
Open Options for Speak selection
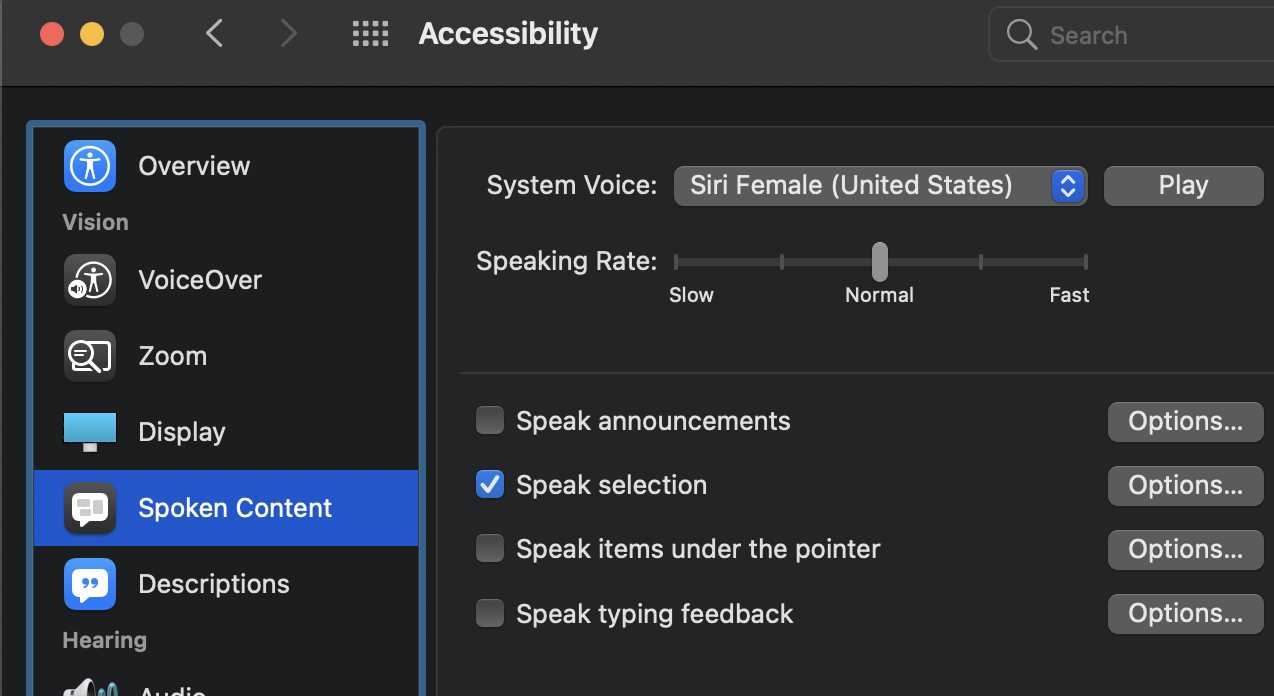pos(1185,486)
